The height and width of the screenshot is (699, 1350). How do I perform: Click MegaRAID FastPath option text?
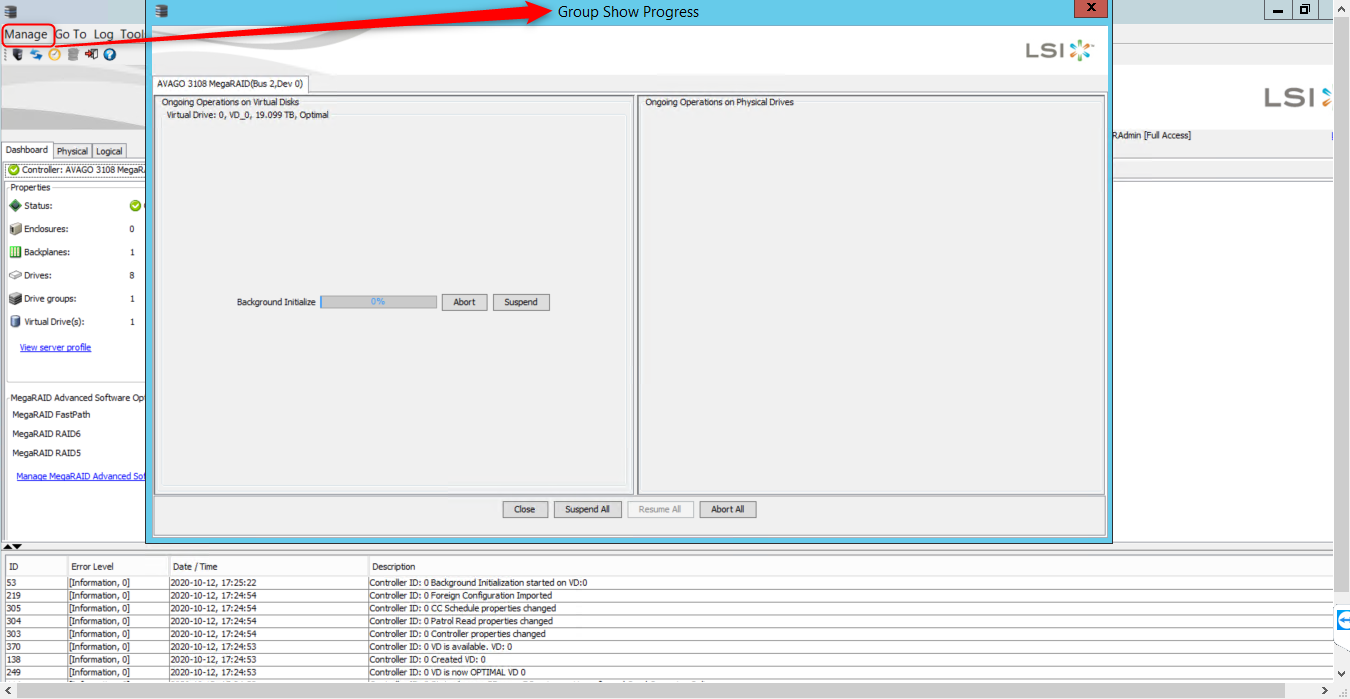51,415
